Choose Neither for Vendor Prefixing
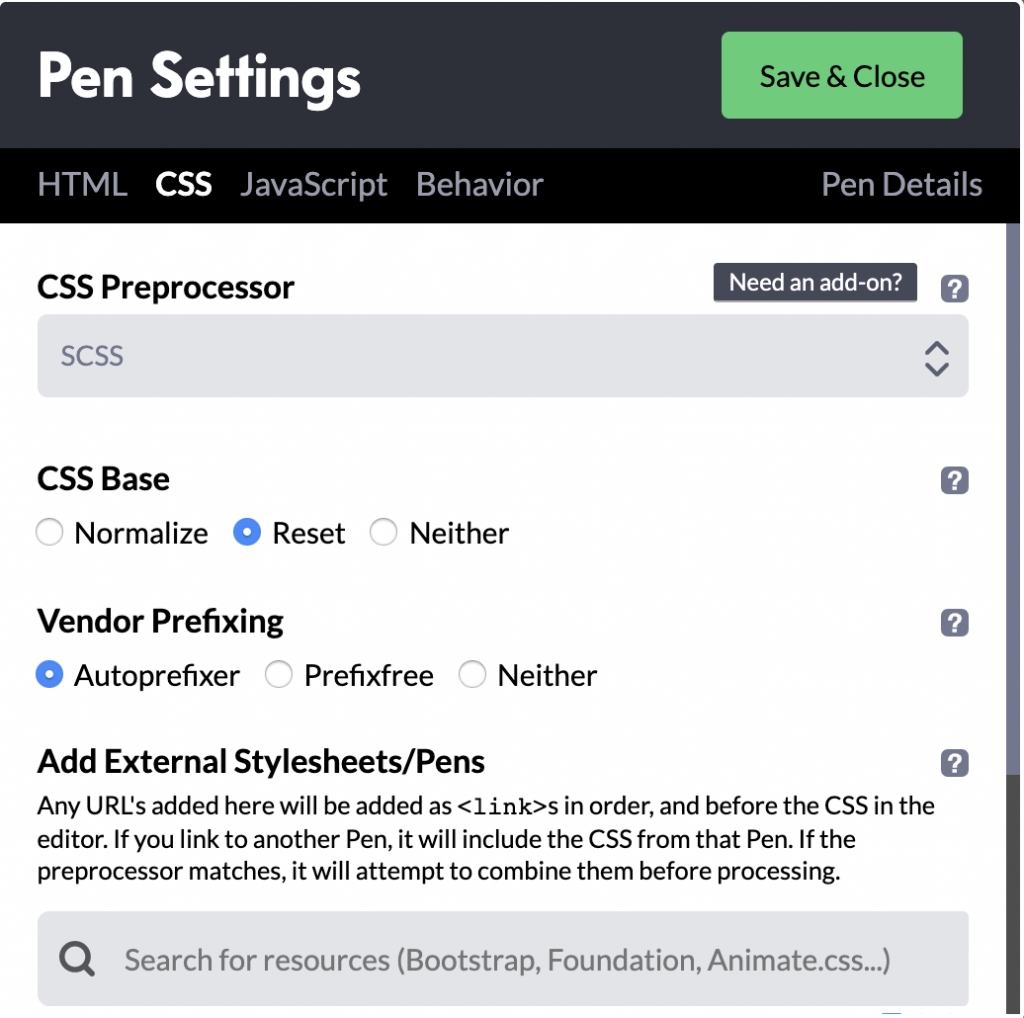Screen dimensions: 1024x1018 [472, 675]
